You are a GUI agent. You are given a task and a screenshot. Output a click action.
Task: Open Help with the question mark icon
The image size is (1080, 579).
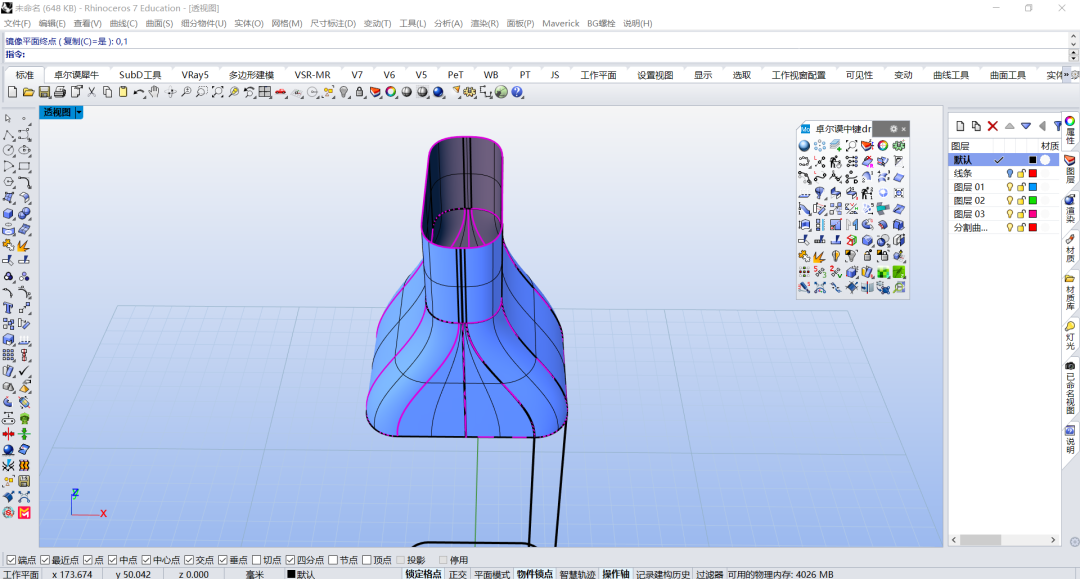point(517,92)
